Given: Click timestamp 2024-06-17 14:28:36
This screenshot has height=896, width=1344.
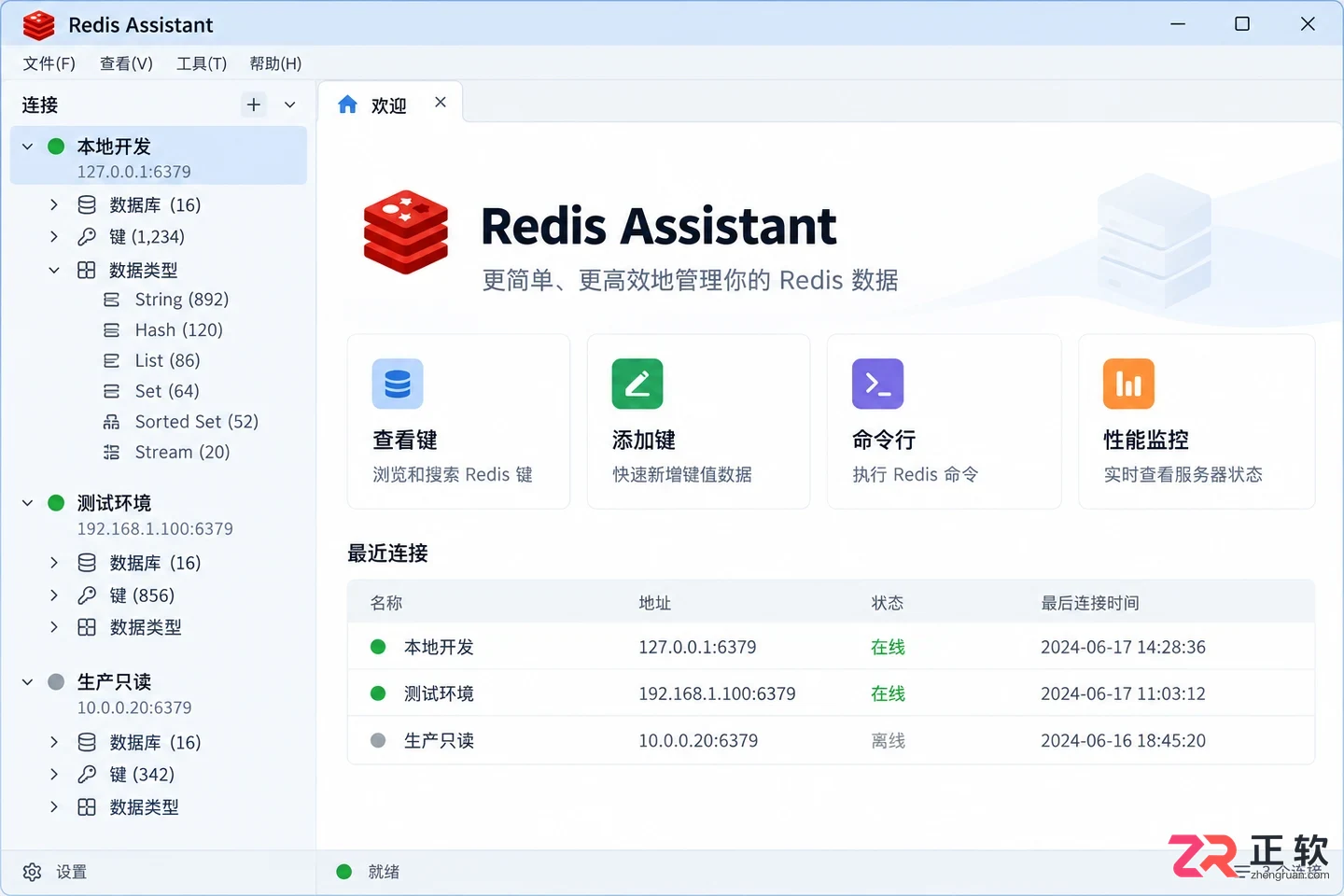Looking at the screenshot, I should coord(1123,647).
